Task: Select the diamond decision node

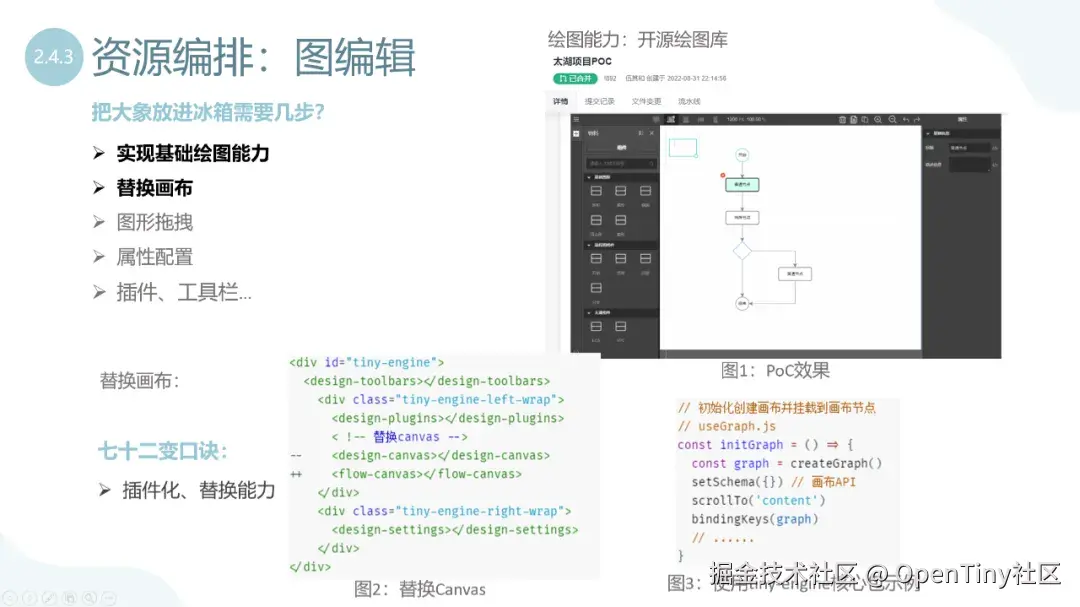Action: (x=742, y=250)
